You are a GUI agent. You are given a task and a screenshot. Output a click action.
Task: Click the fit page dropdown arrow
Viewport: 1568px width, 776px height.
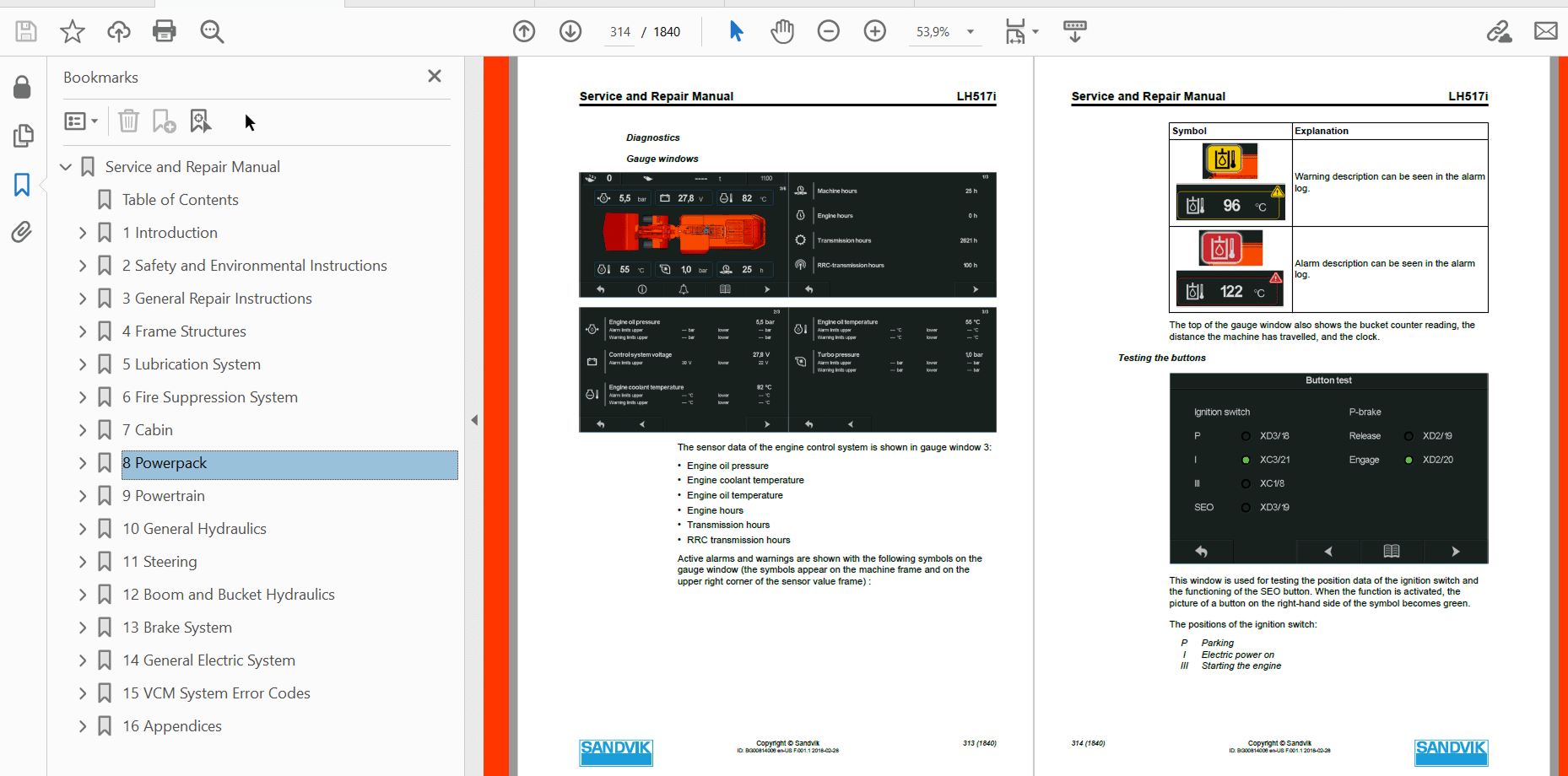pos(1035,32)
